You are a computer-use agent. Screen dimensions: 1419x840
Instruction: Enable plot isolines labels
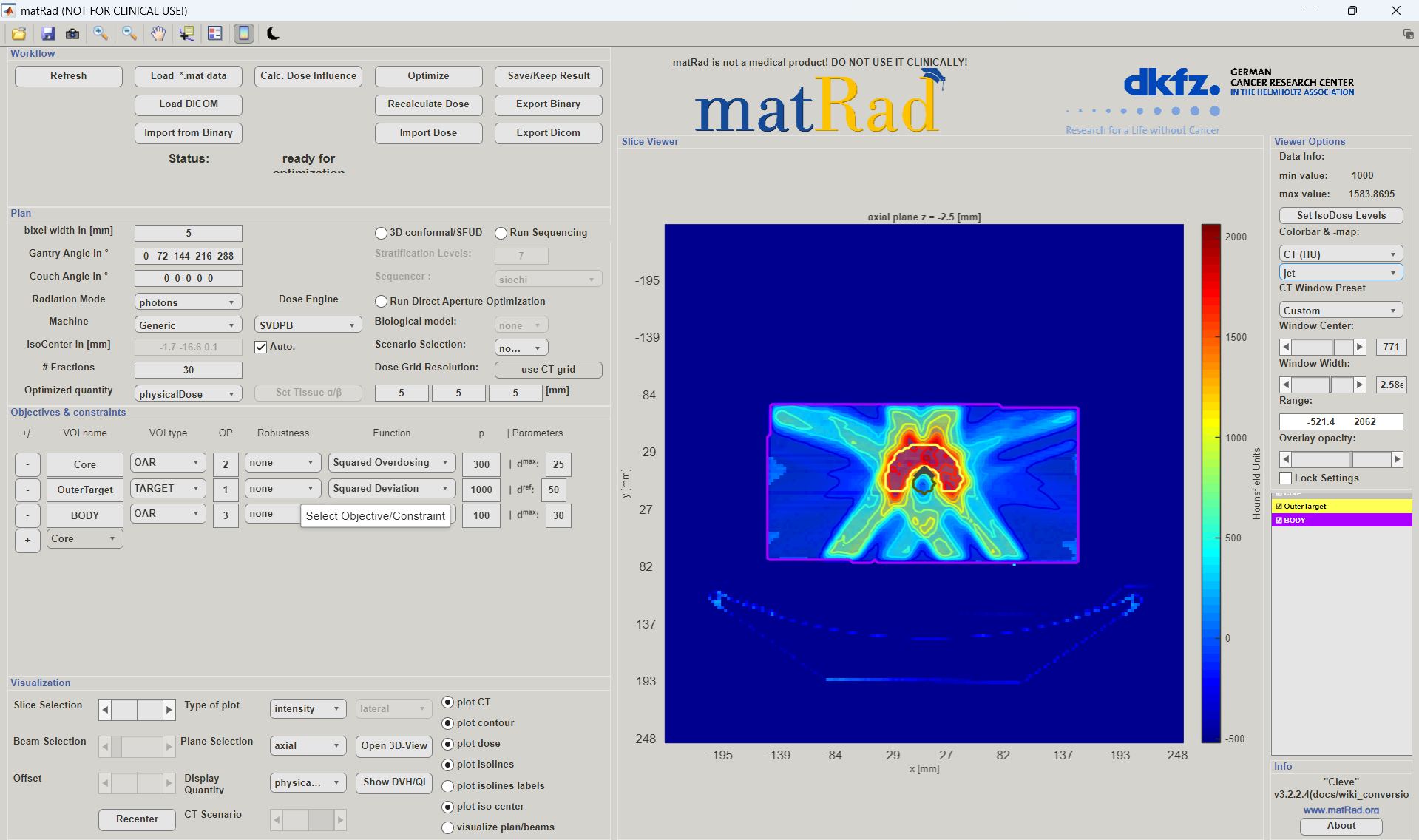447,786
